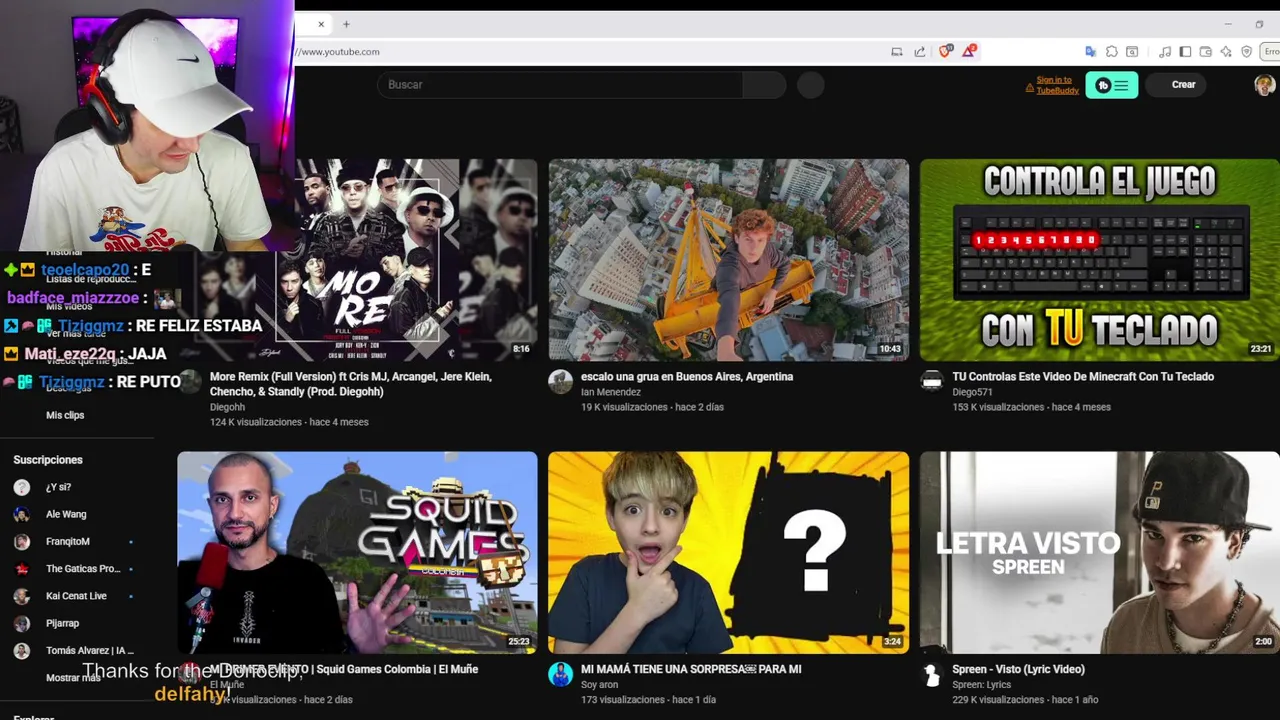Play the yellow question-mark thumbnail
This screenshot has width=1280, height=720.
pos(728,552)
